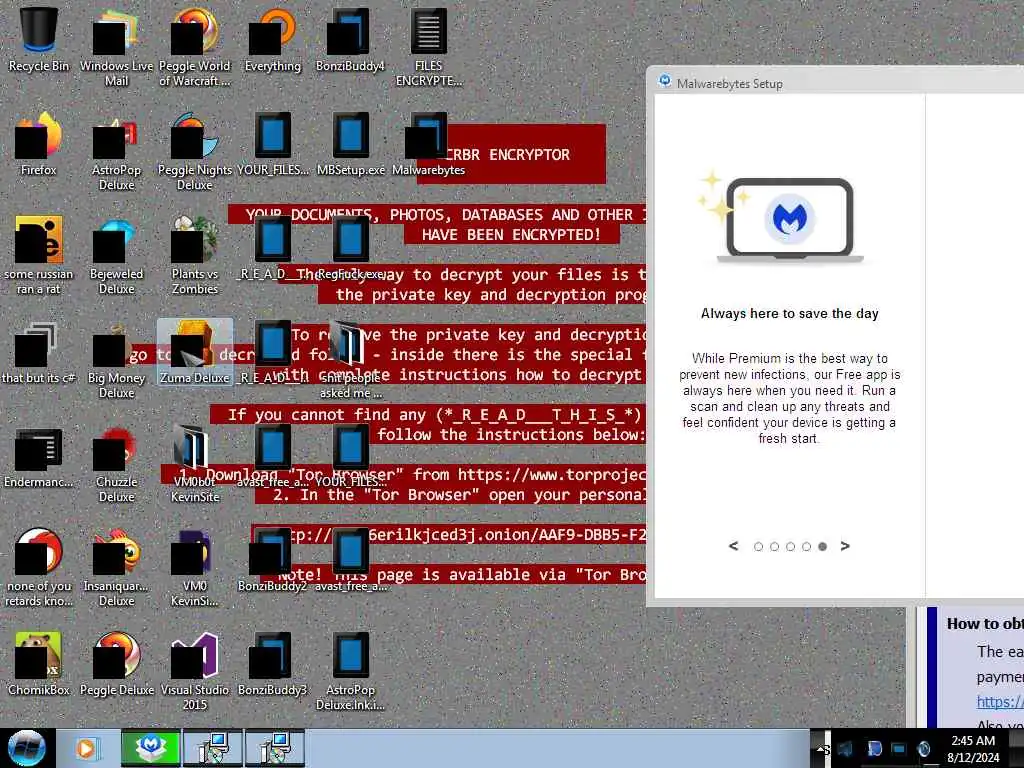
Task: Launch Windows Live Mail from the desktop
Action: (116, 47)
